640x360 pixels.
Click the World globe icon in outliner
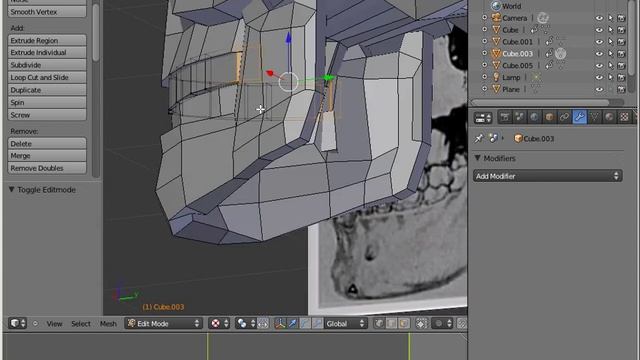(x=496, y=6)
